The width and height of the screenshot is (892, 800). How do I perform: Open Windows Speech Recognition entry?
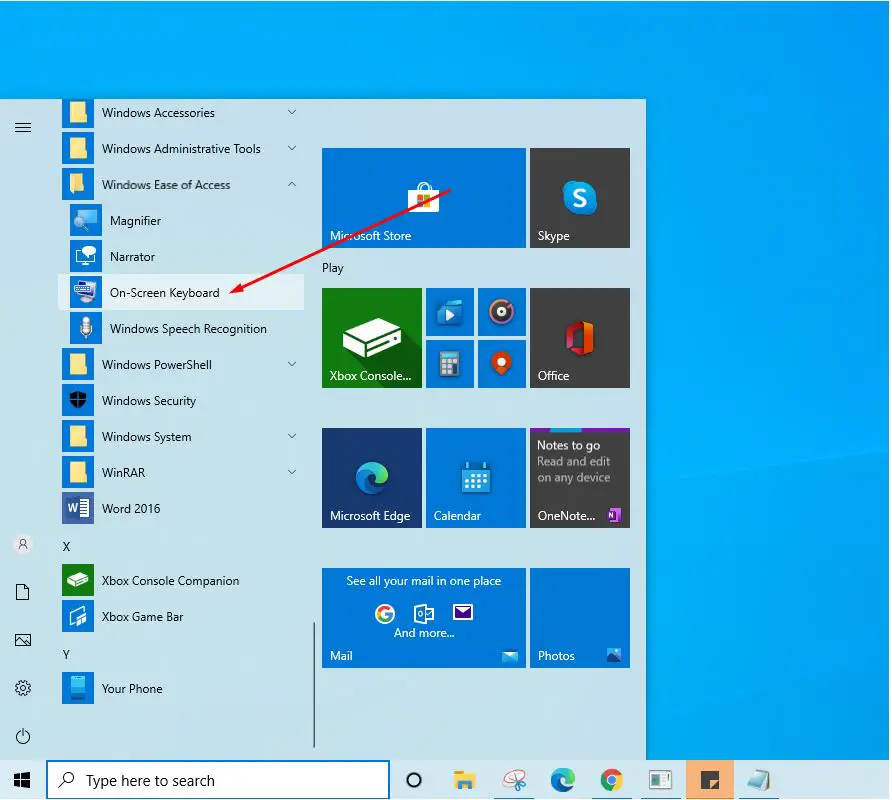187,329
